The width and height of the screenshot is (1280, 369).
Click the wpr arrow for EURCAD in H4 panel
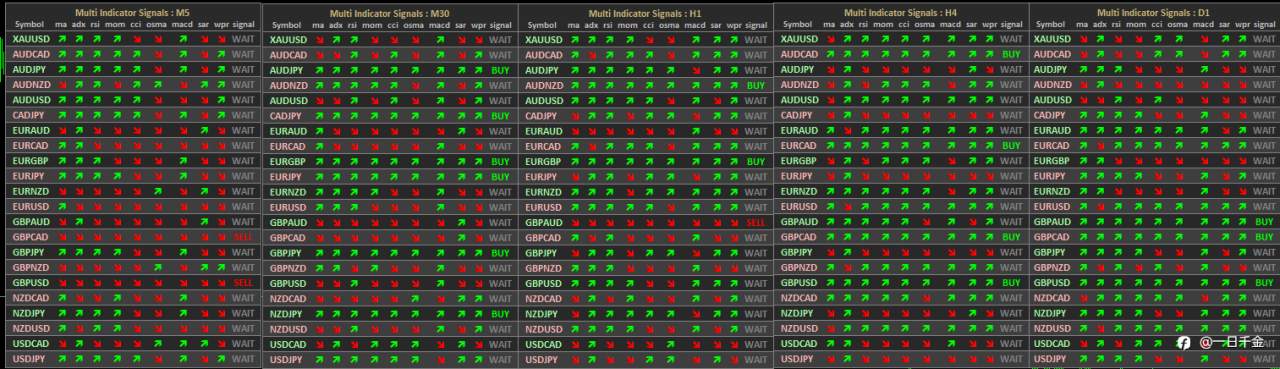click(990, 146)
